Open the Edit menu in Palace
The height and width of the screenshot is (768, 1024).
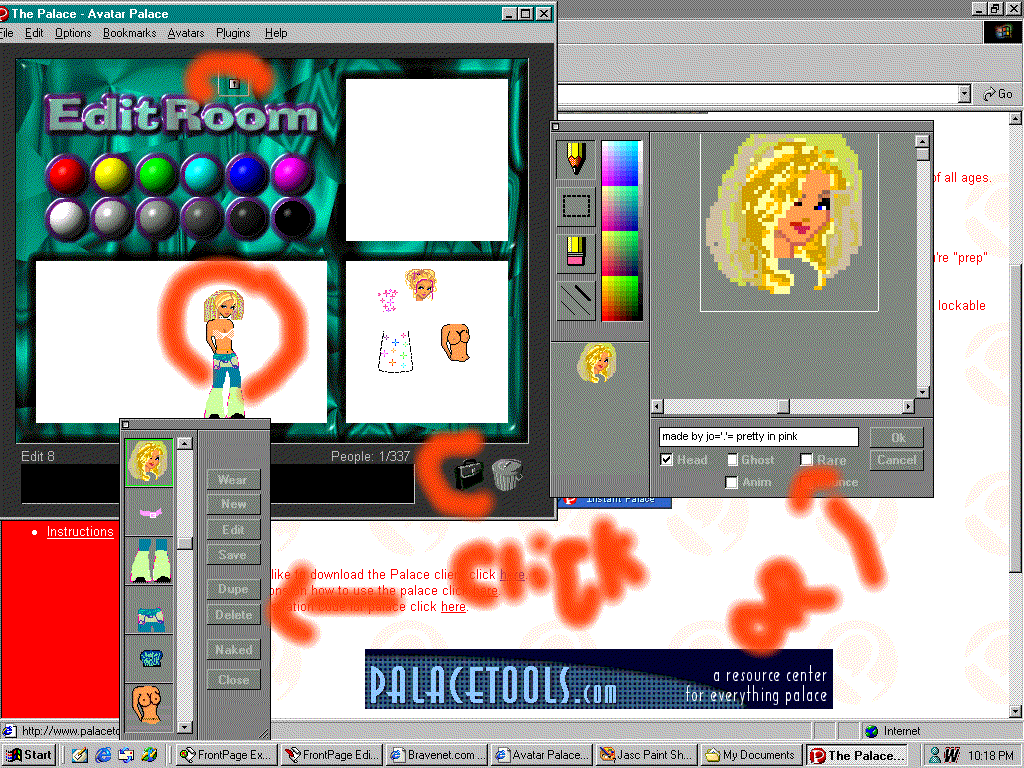pyautogui.click(x=34, y=33)
